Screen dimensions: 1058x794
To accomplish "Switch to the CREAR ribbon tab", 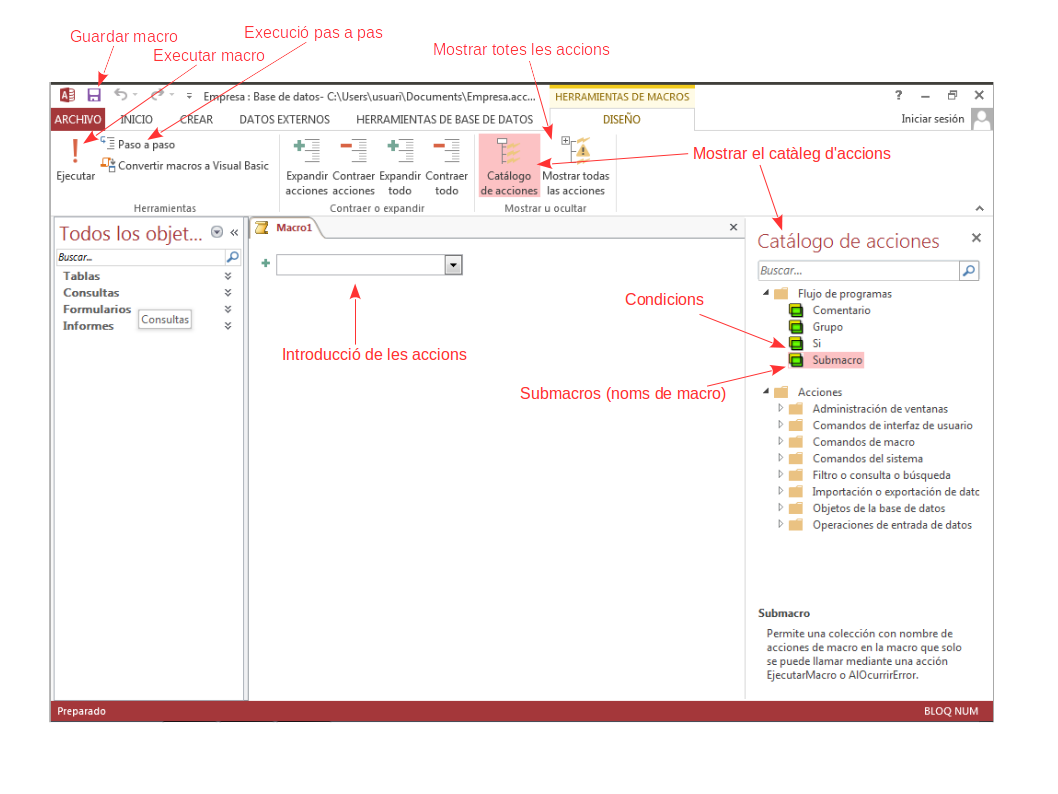I will (x=196, y=119).
